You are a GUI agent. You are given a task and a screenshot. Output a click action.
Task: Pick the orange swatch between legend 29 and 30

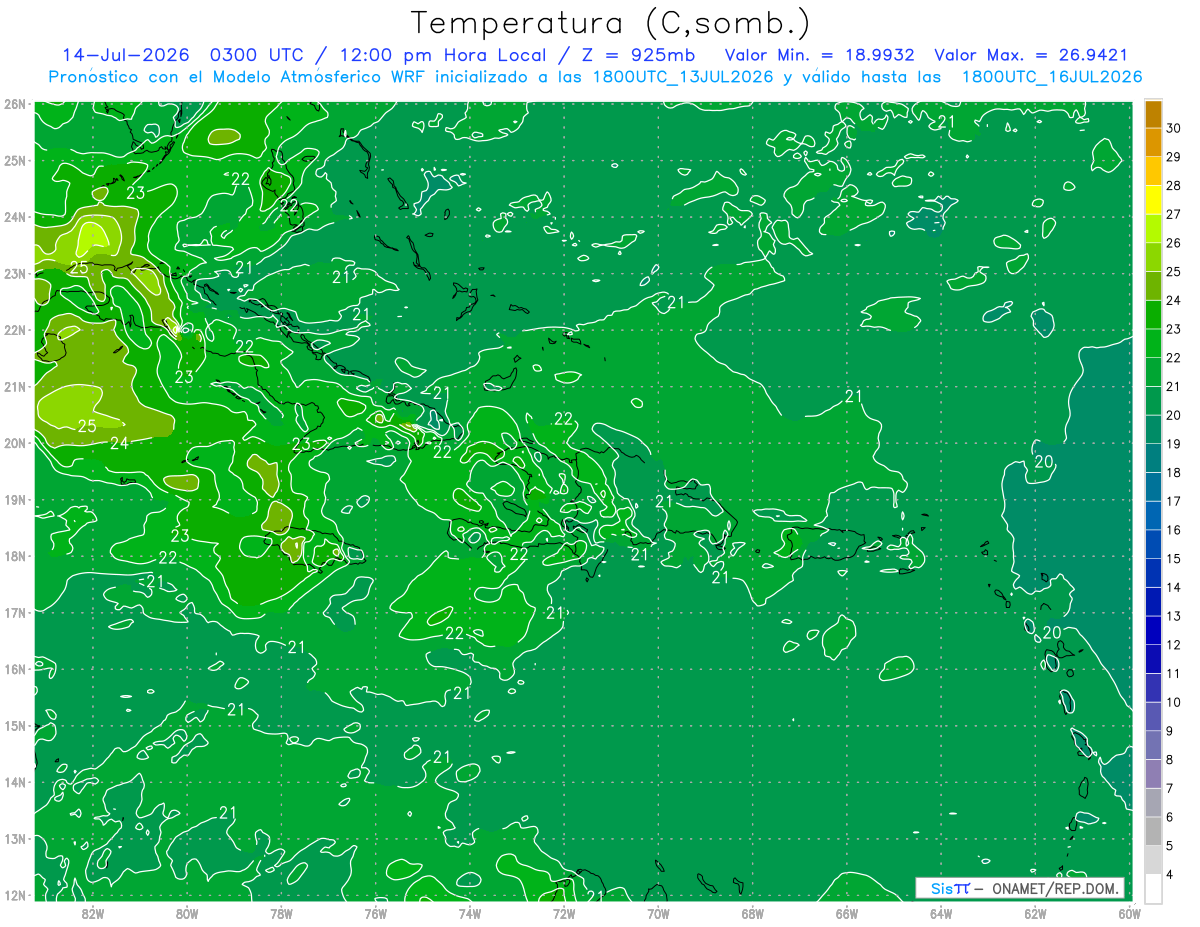(x=1153, y=142)
